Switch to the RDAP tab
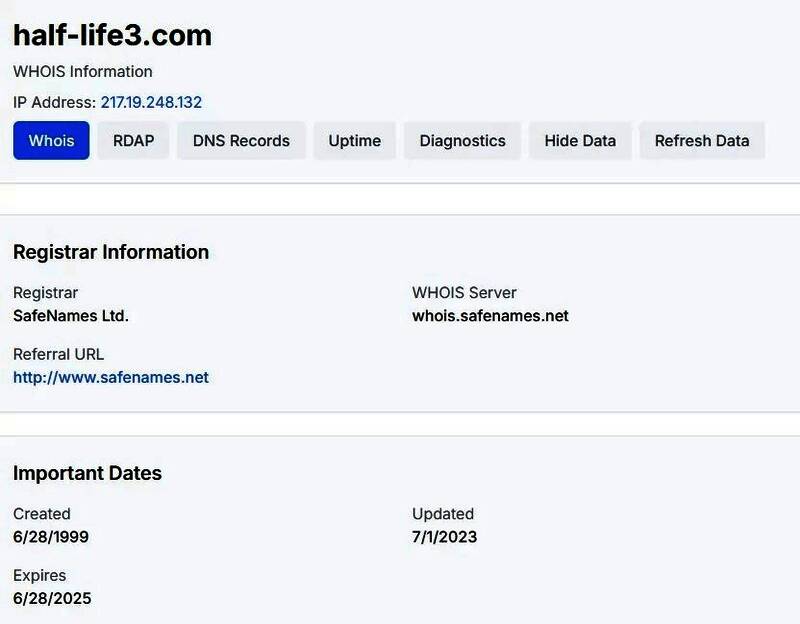Image resolution: width=800 pixels, height=624 pixels. coord(133,141)
